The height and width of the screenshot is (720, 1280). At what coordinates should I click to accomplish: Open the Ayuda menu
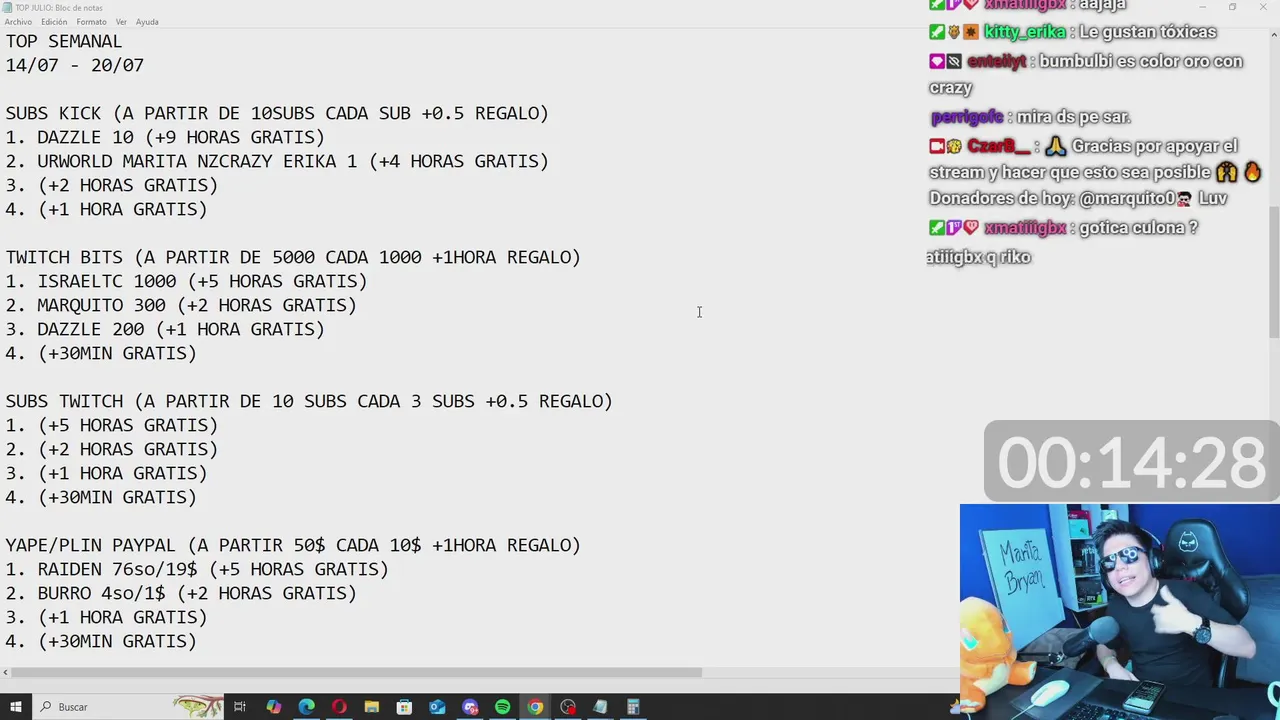(x=147, y=21)
